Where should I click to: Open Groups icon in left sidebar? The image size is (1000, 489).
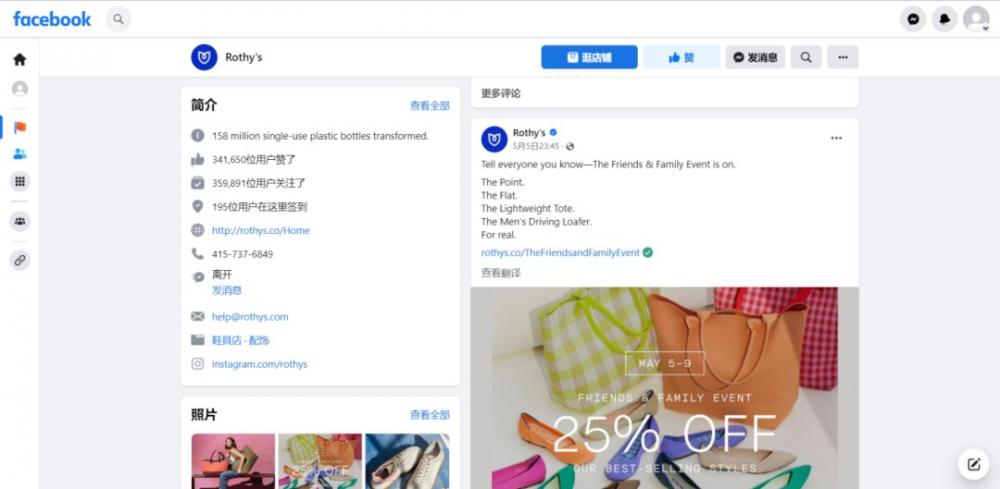[20, 221]
